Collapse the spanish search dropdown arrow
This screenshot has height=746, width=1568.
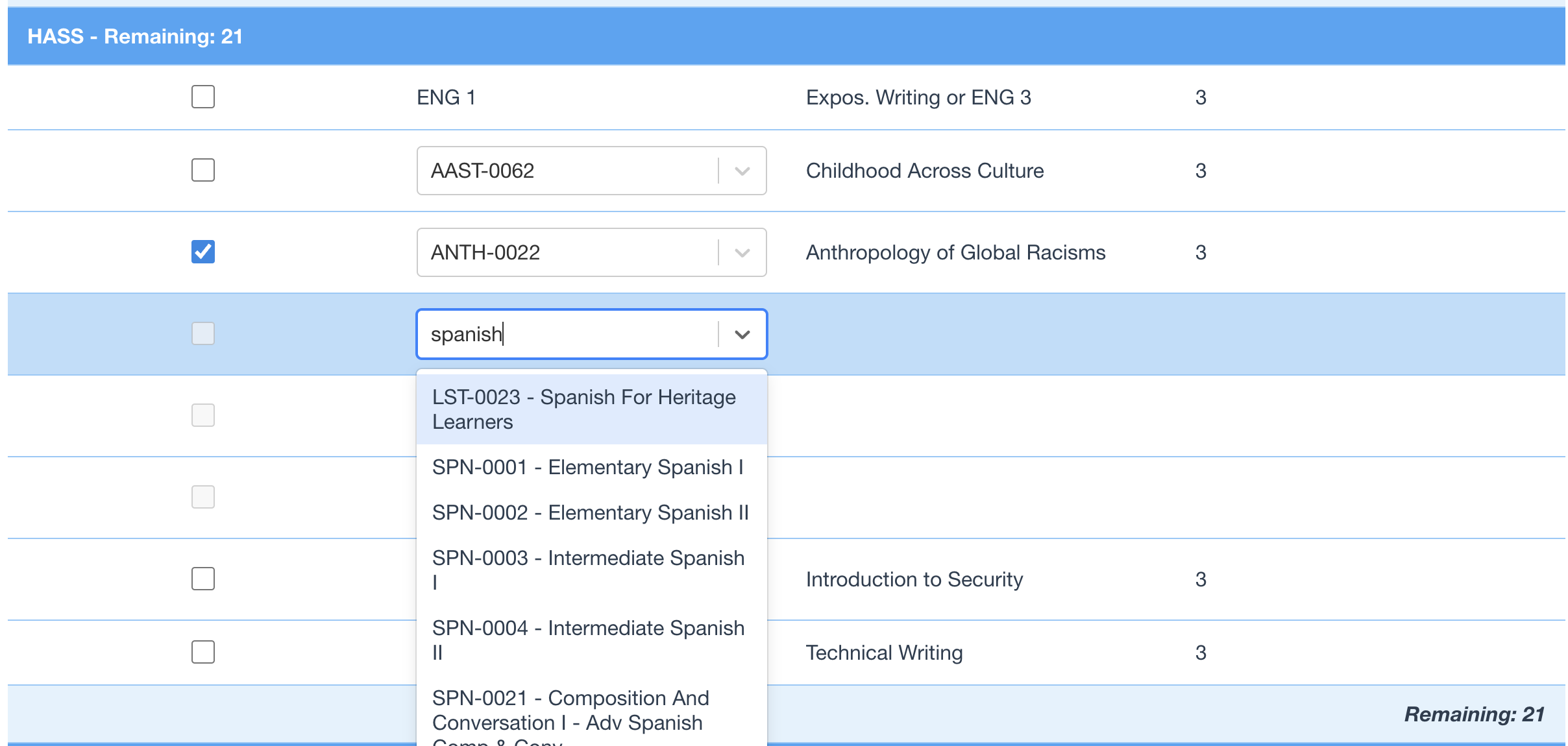tap(742, 334)
